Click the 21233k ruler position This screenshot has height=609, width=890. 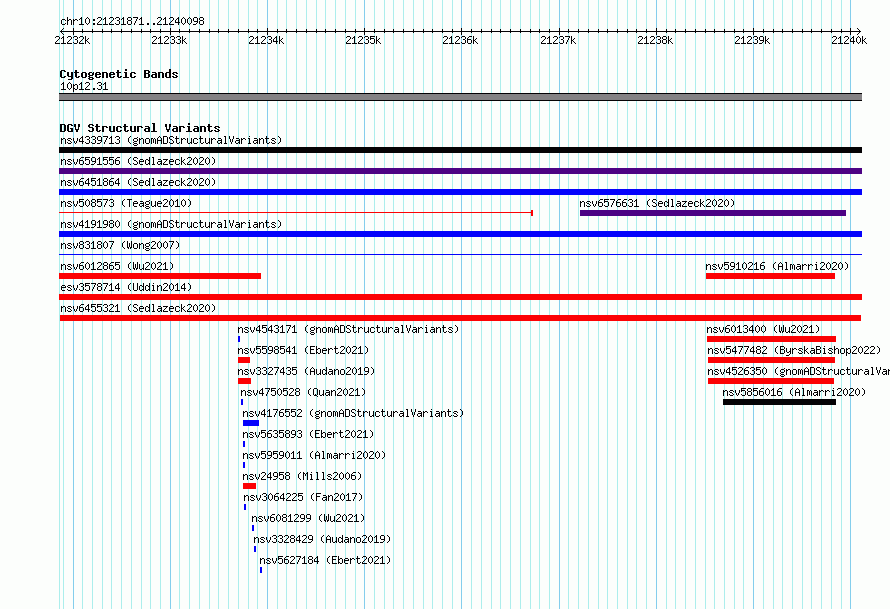(x=169, y=40)
